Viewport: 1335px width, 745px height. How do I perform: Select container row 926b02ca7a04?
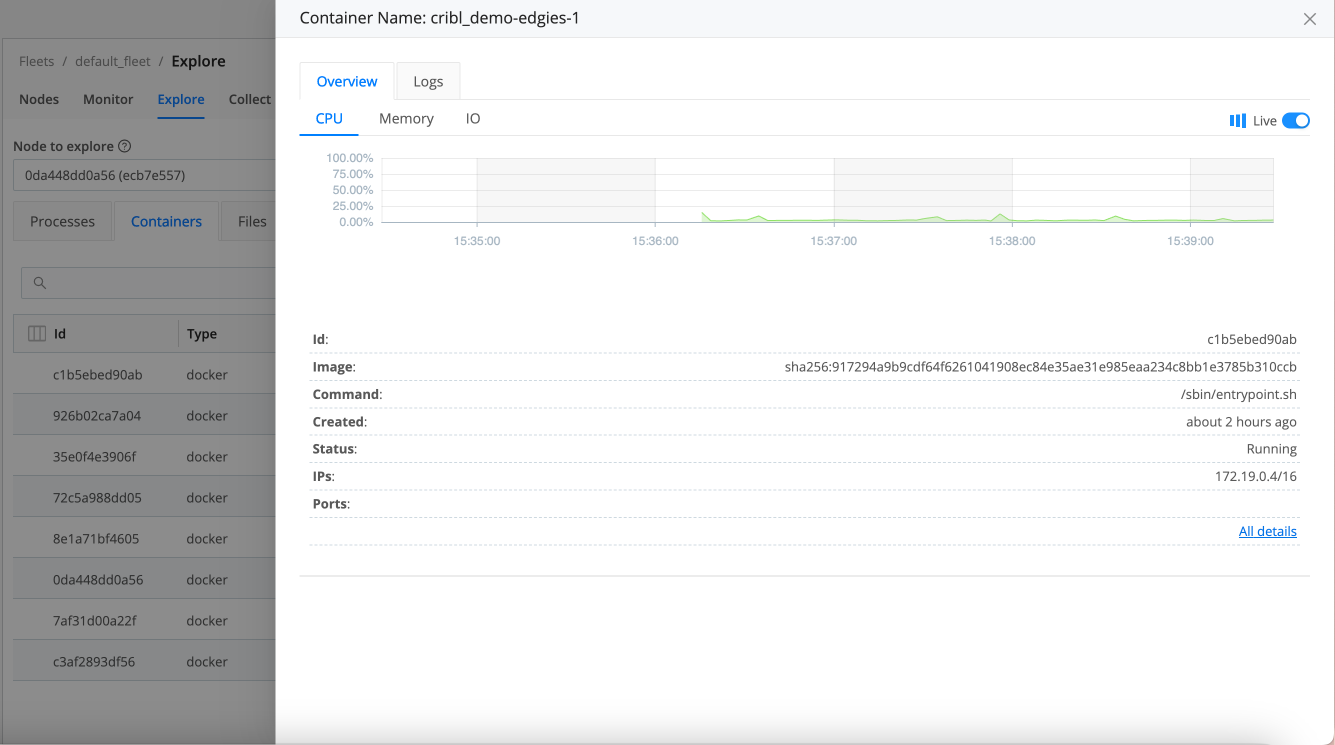tap(98, 416)
